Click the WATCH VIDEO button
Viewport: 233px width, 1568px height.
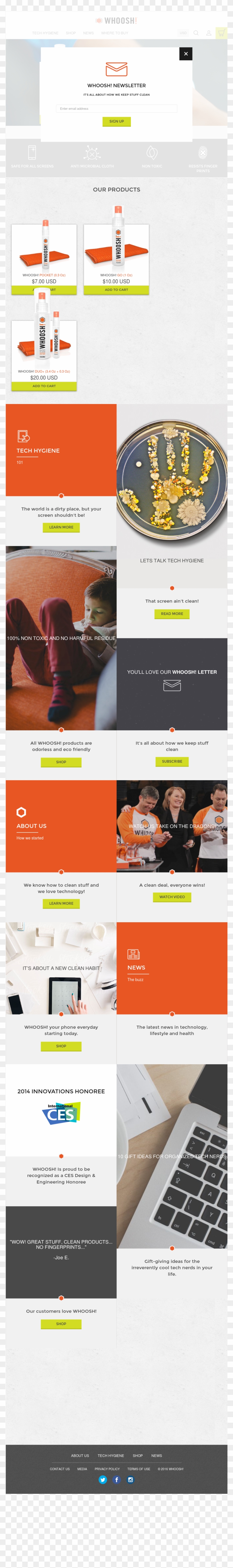pos(172,897)
